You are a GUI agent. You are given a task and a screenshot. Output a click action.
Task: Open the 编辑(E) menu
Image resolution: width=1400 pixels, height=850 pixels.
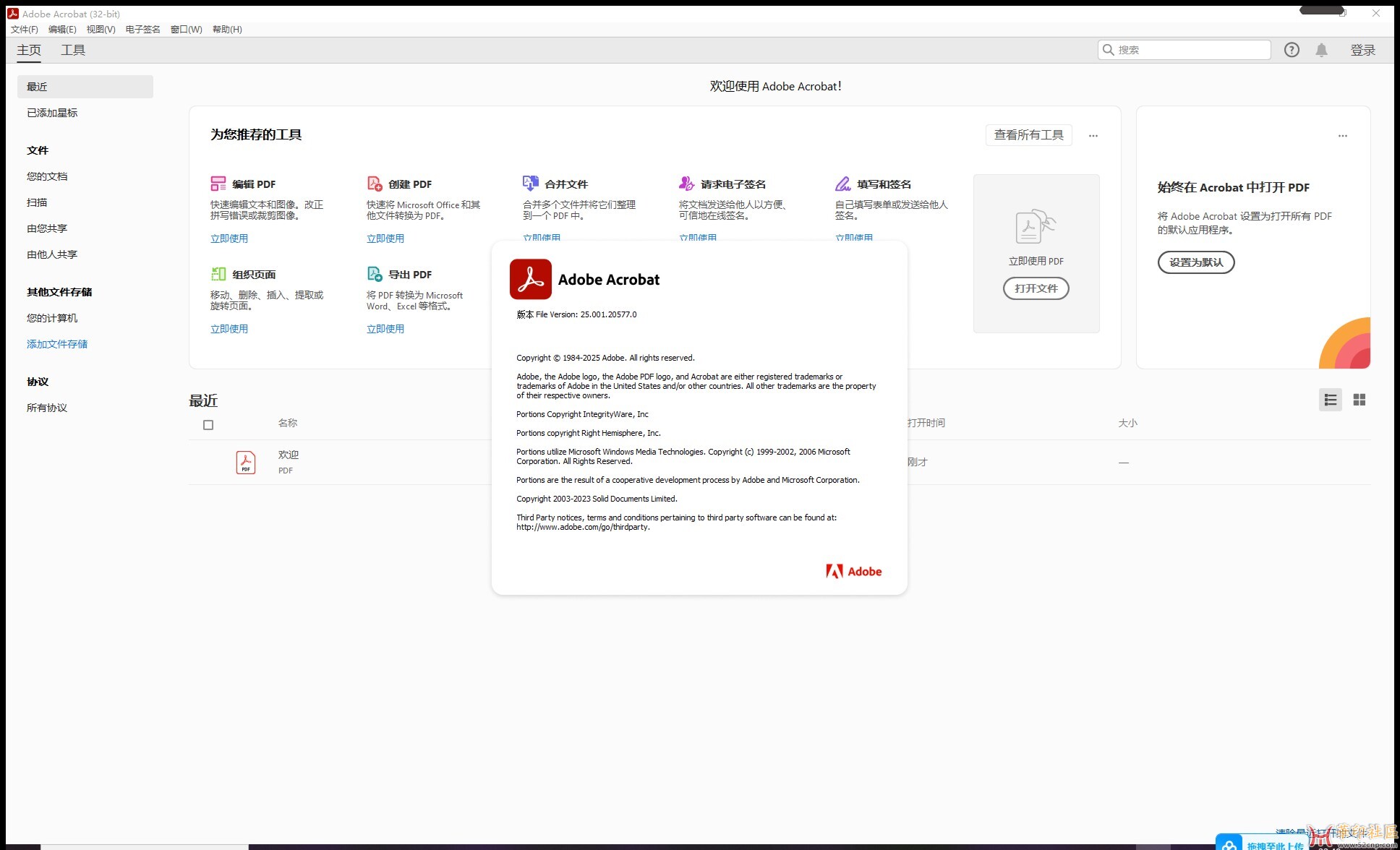click(x=62, y=30)
